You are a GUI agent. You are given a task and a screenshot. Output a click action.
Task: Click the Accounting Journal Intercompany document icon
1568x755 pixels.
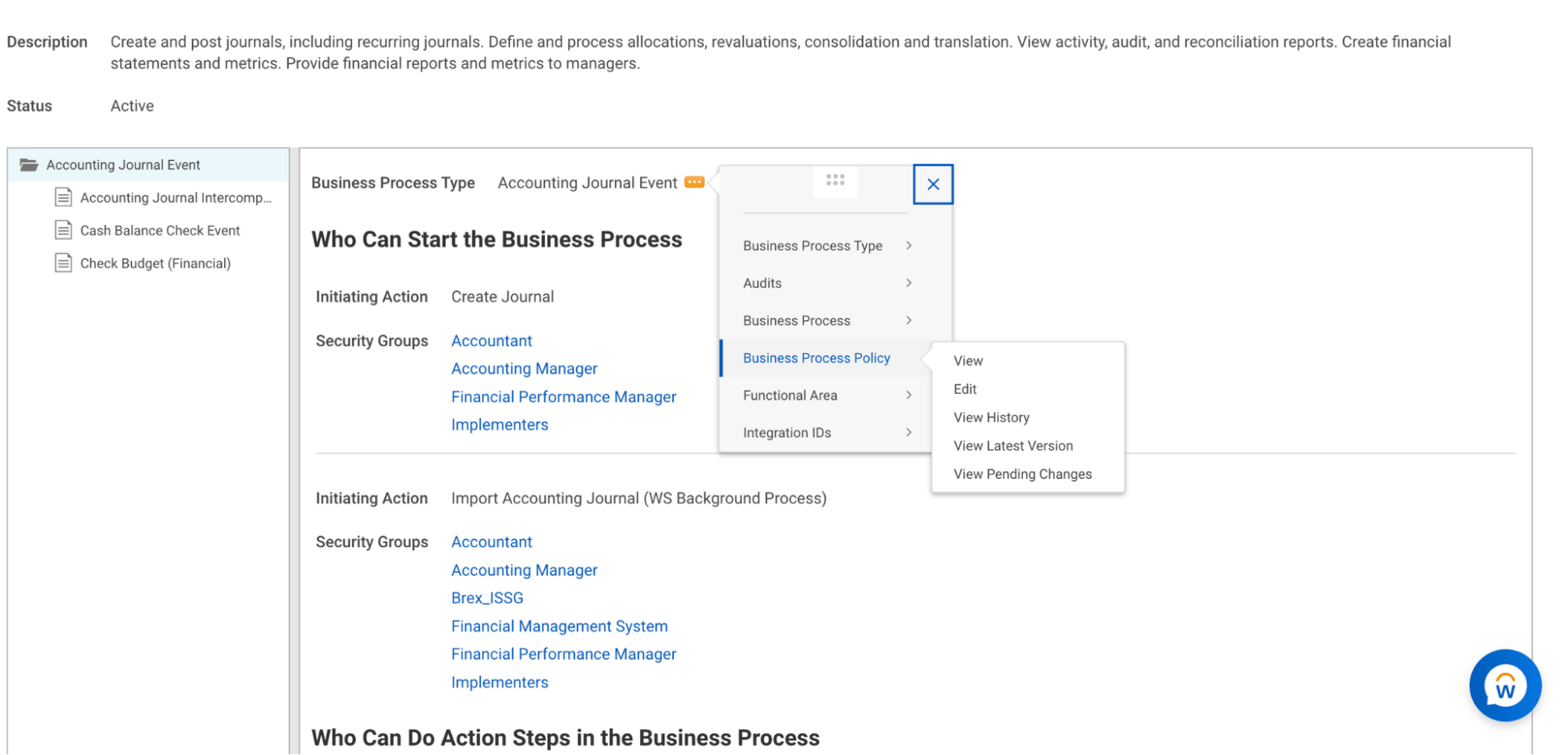[x=64, y=197]
